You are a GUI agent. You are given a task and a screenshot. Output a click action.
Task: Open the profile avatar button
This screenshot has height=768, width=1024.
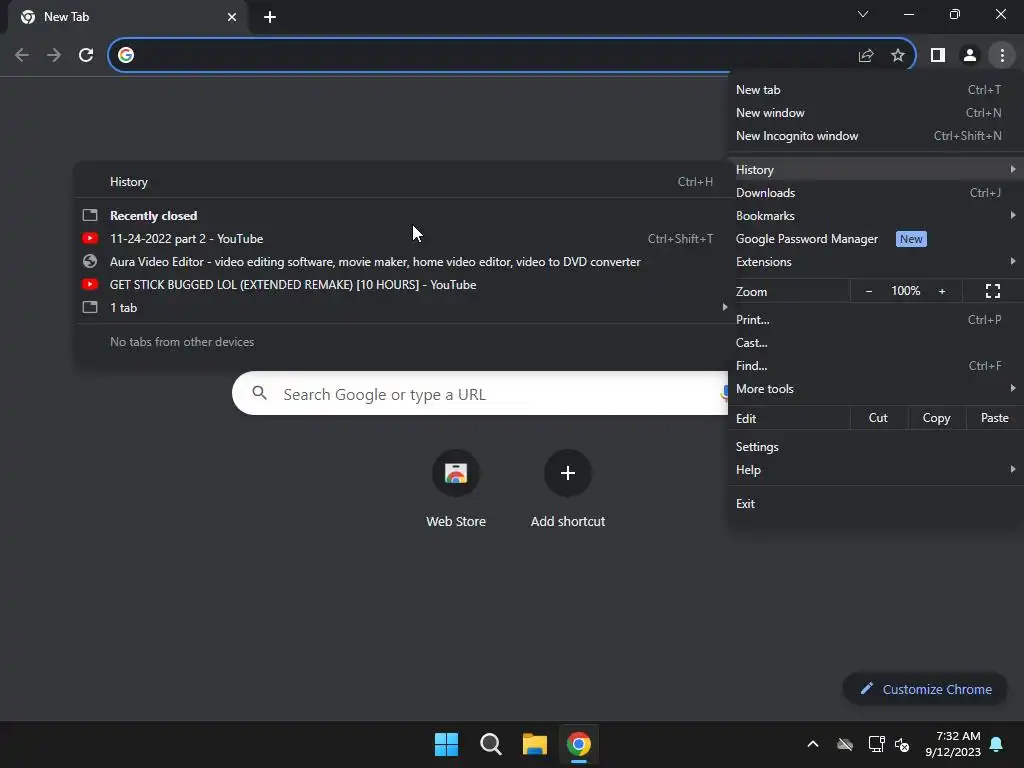point(970,55)
